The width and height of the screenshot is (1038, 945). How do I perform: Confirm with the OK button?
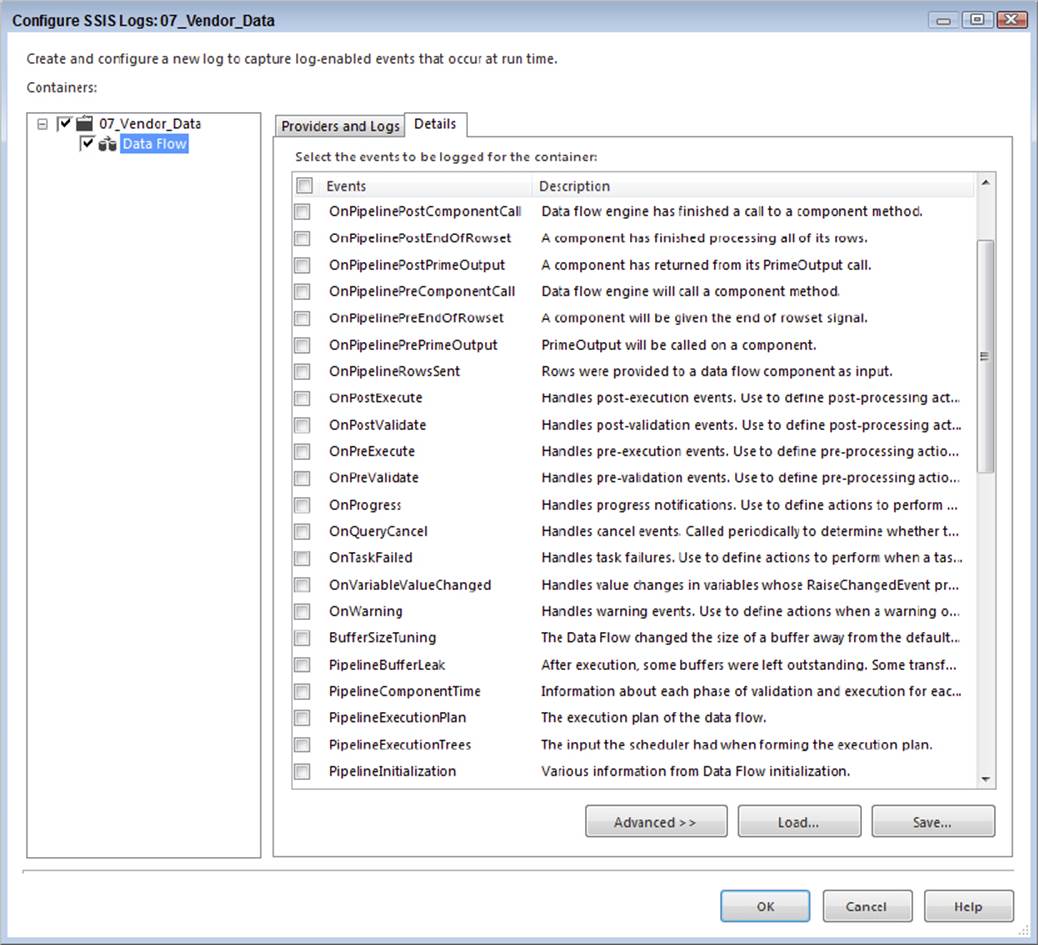tap(765, 906)
